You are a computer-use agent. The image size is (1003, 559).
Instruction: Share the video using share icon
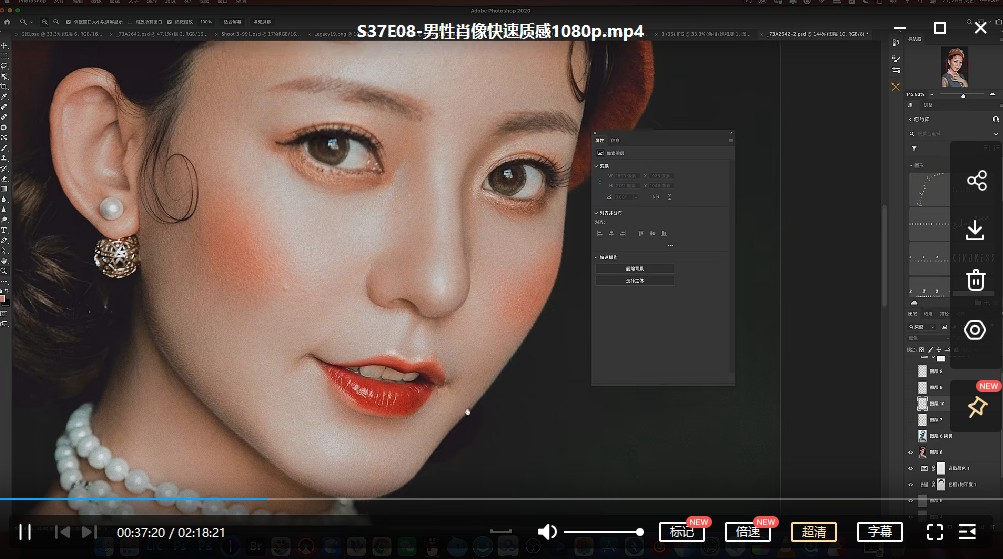pos(977,181)
